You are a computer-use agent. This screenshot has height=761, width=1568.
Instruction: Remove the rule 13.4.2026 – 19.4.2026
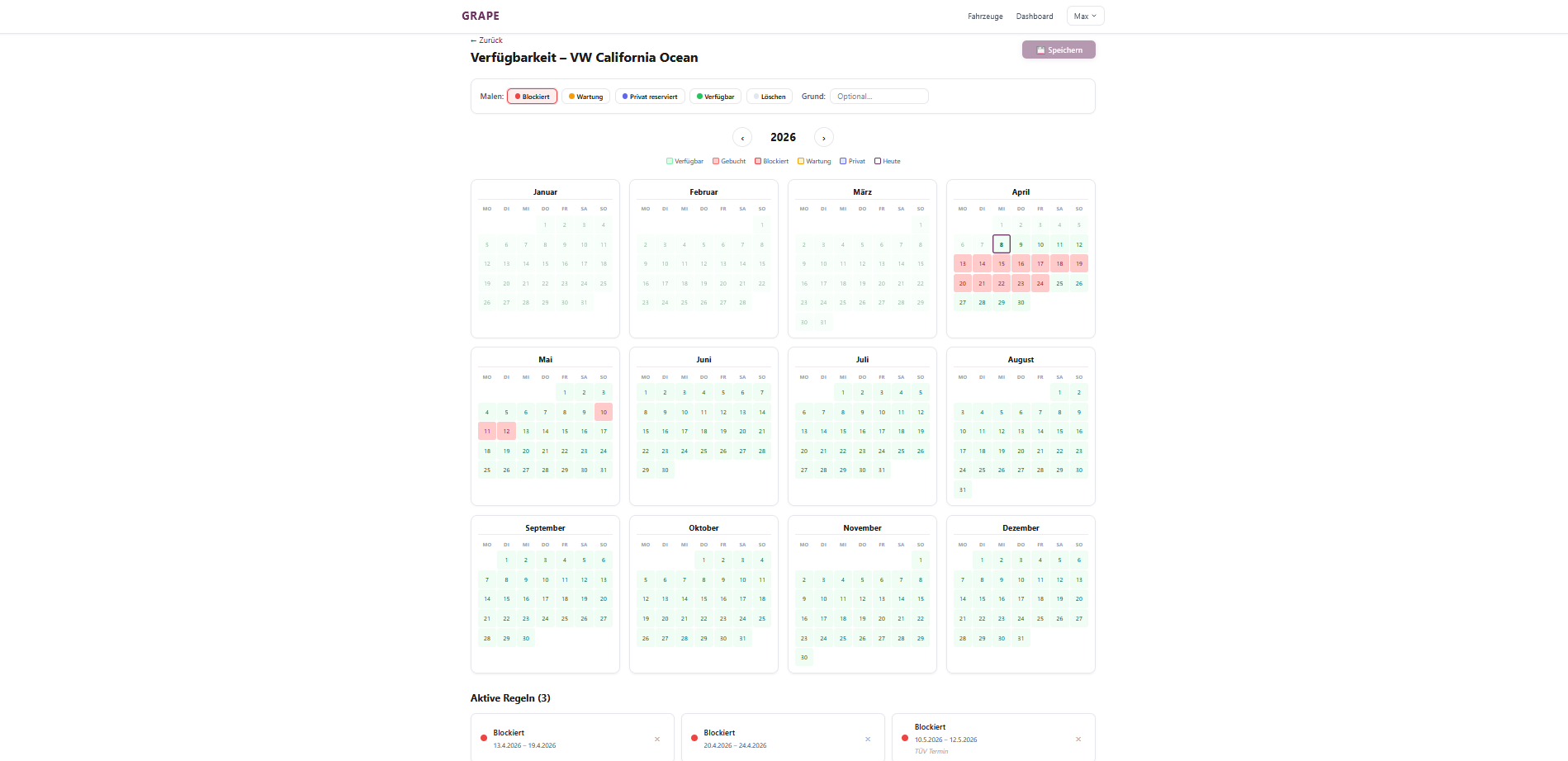(657, 740)
